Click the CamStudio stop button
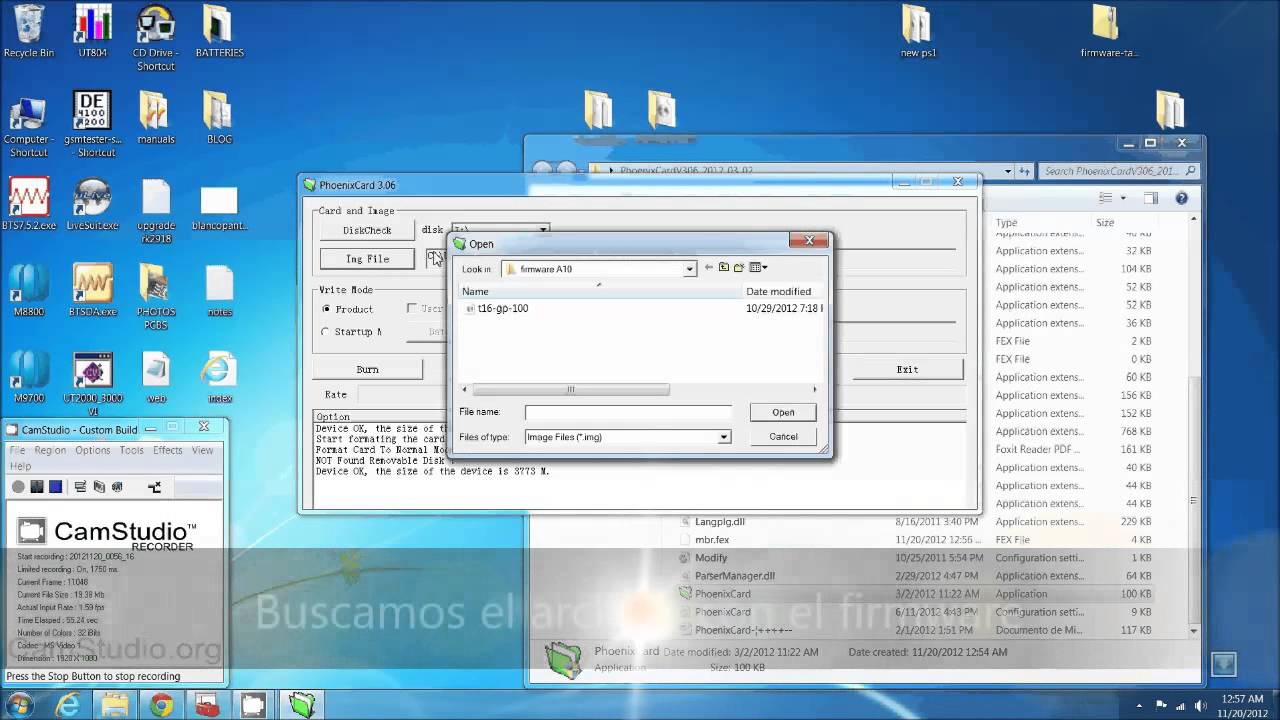The height and width of the screenshot is (720, 1280). pyautogui.click(x=55, y=487)
